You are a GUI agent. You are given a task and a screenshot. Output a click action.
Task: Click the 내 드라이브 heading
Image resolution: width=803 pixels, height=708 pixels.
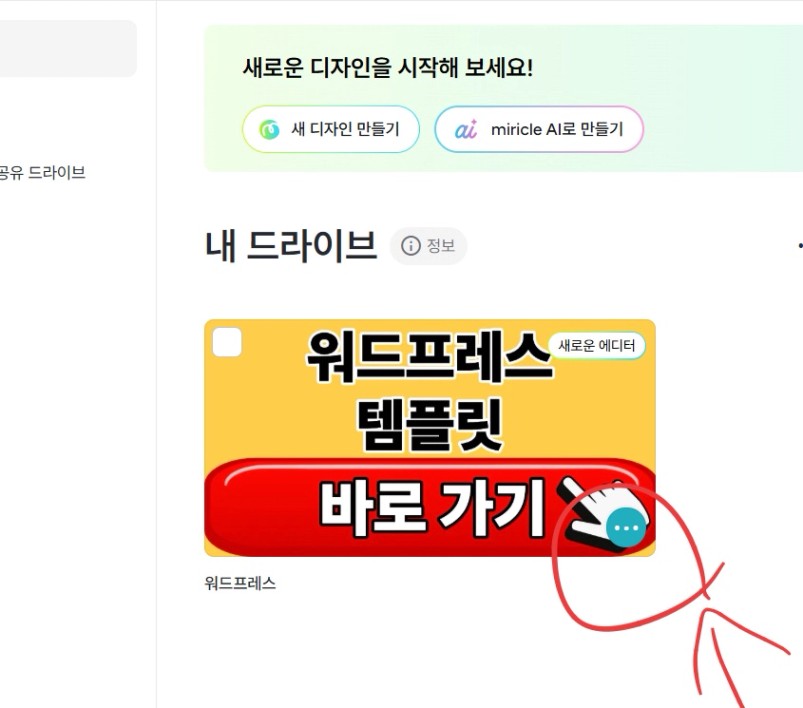point(291,246)
